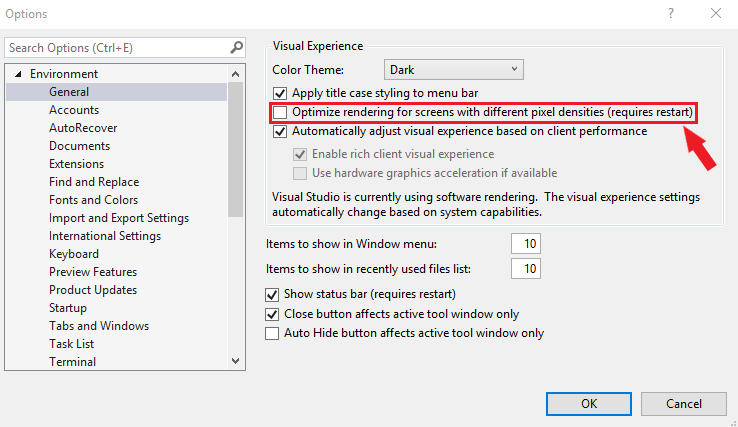Open the Color Theme dropdown

point(453,70)
